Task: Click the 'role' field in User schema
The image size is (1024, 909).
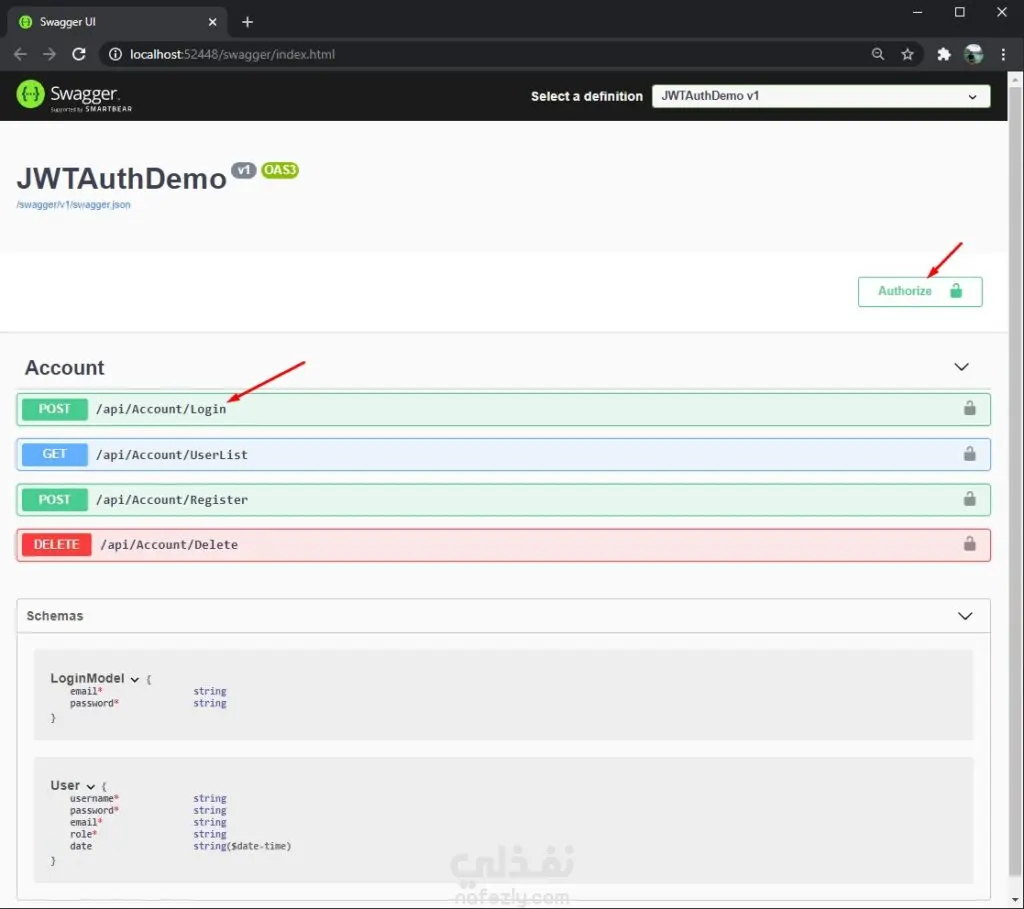Action: point(83,834)
